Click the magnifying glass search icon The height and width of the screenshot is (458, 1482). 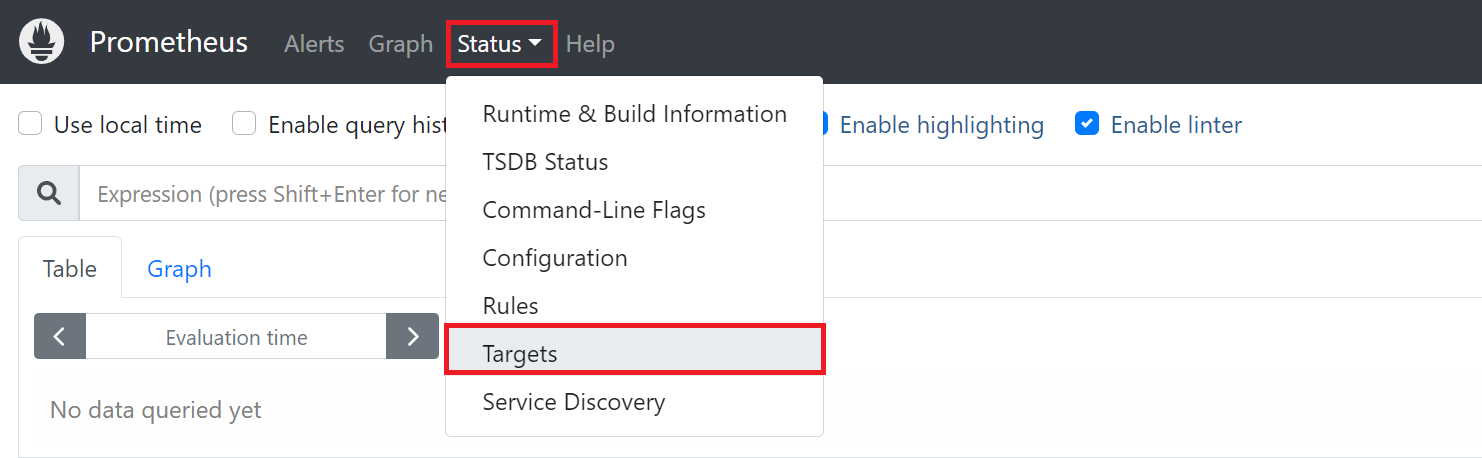(x=49, y=193)
